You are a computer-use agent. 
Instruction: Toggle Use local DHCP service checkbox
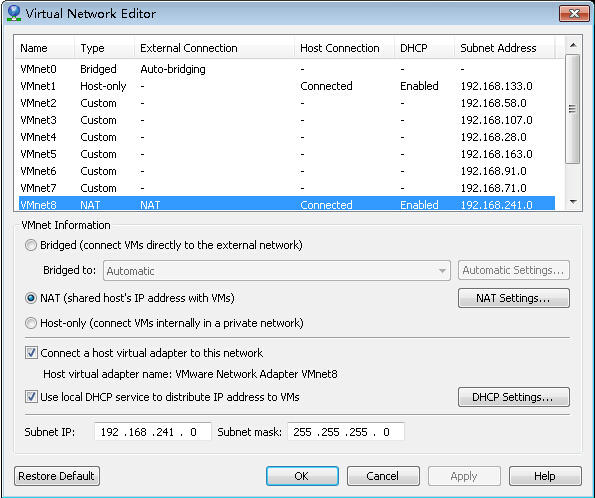click(31, 397)
